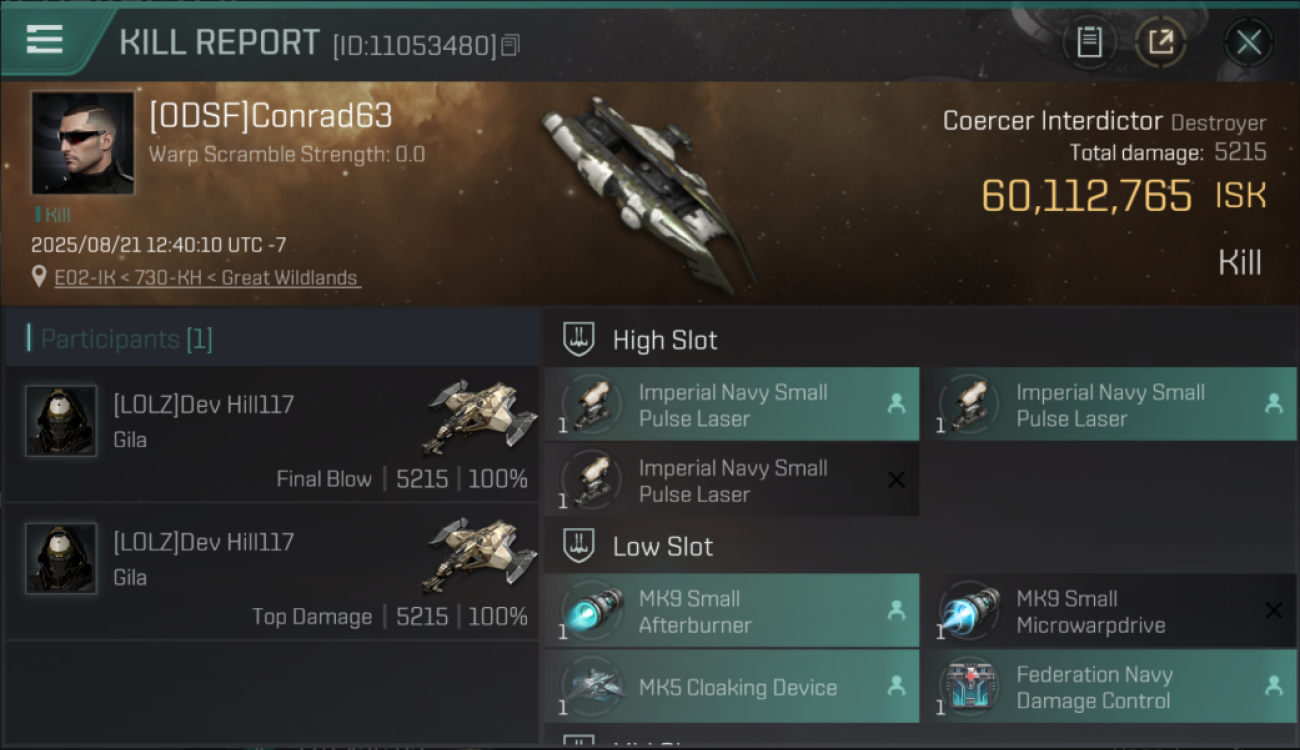This screenshot has height=750, width=1300.
Task: Click the clipboard report icon
Action: [x=1089, y=42]
